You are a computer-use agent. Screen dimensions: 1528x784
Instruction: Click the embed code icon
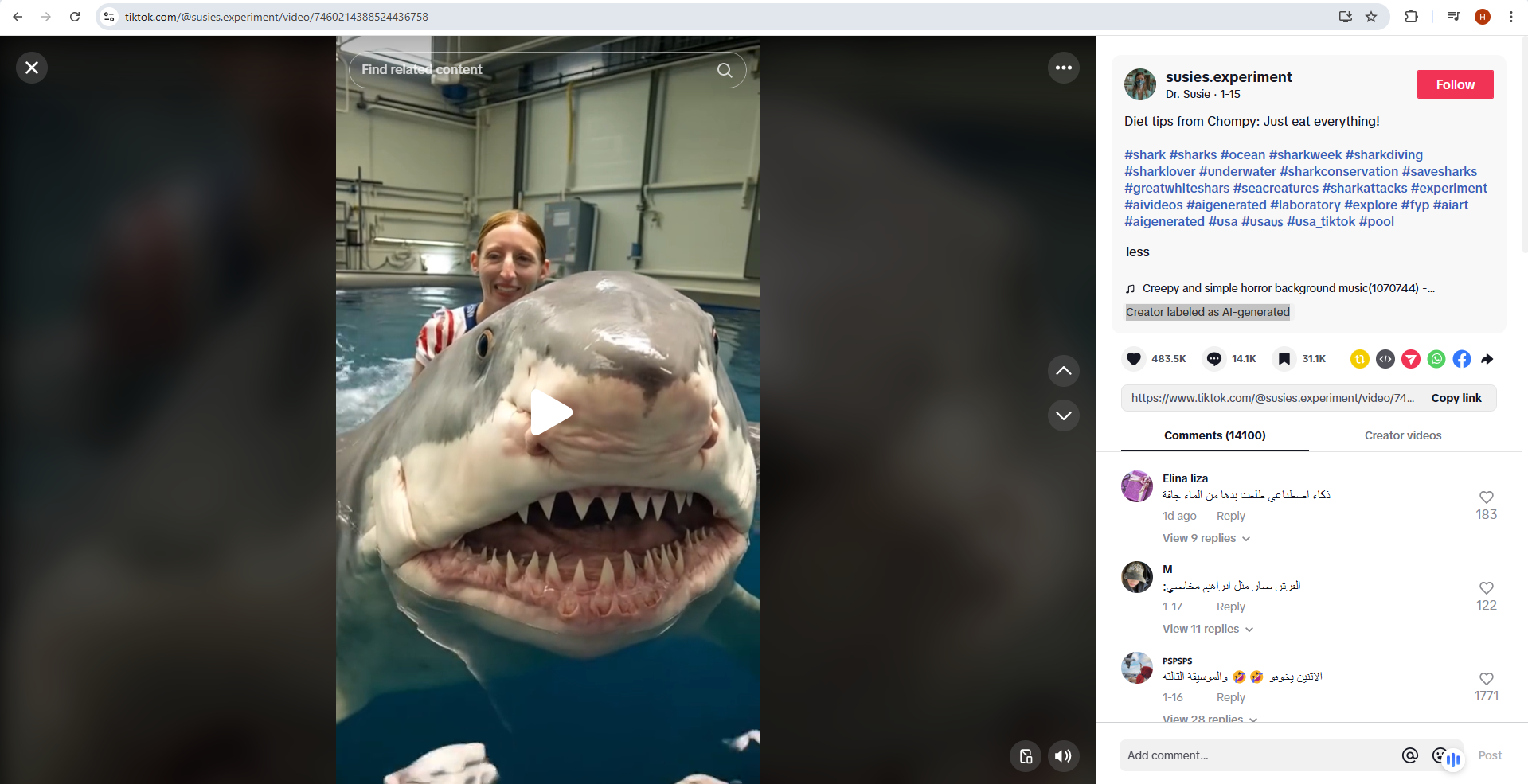click(1385, 359)
